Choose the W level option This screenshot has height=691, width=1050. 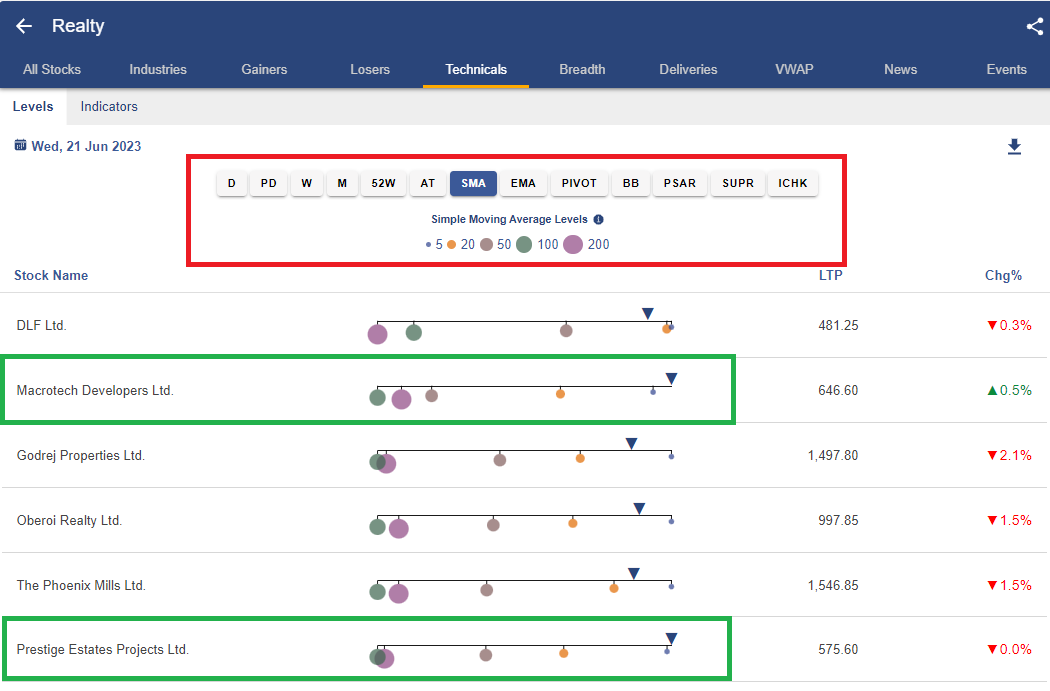click(x=307, y=183)
